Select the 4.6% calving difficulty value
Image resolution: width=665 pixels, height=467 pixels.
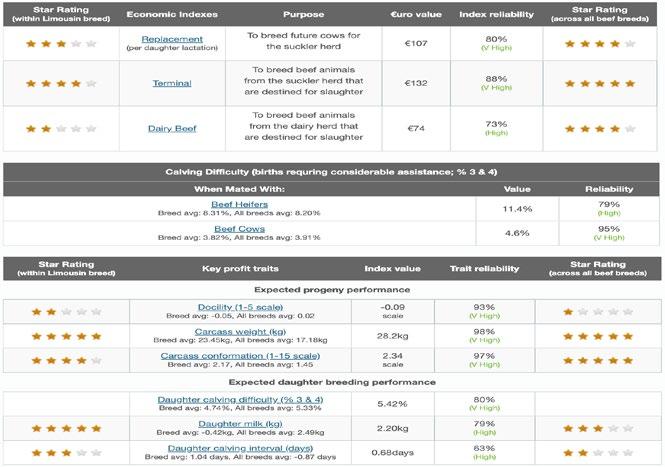[517, 233]
